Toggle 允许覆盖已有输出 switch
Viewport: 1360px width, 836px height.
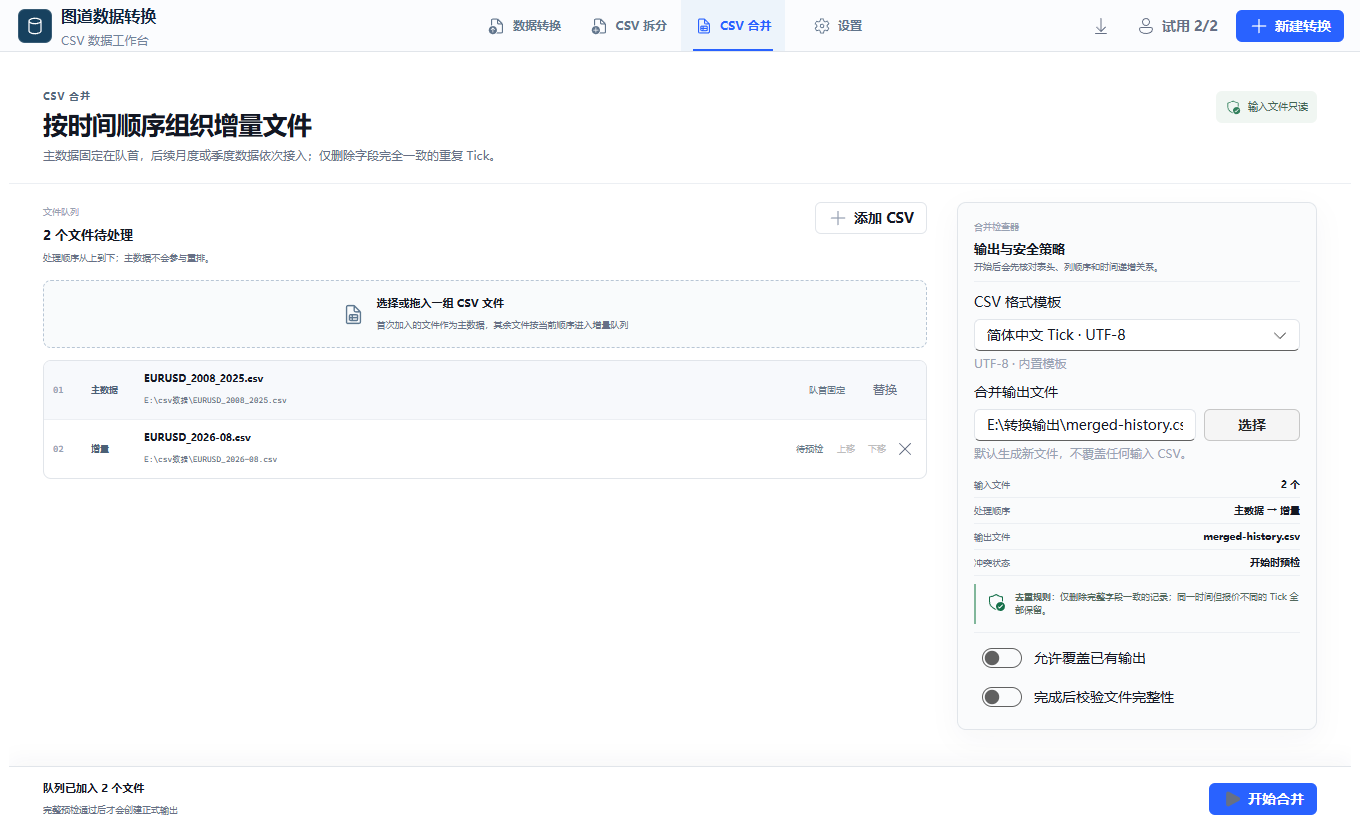[1002, 658]
